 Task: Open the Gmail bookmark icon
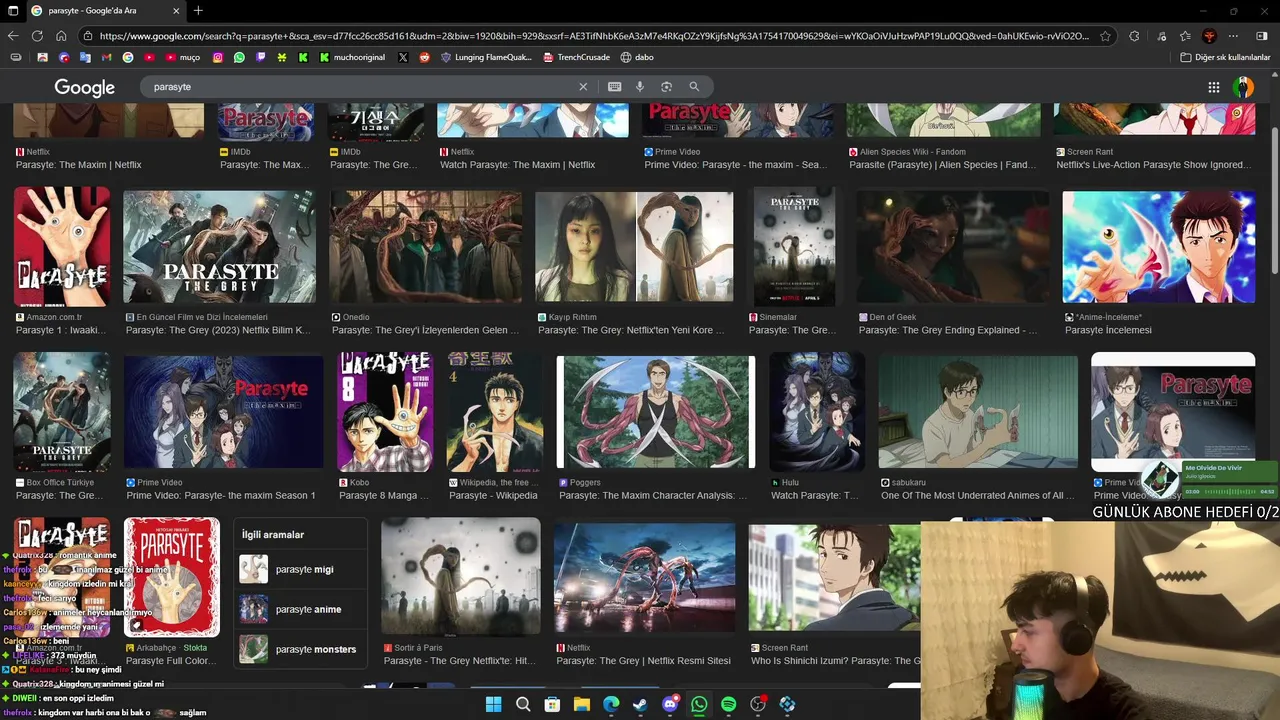[x=107, y=57]
